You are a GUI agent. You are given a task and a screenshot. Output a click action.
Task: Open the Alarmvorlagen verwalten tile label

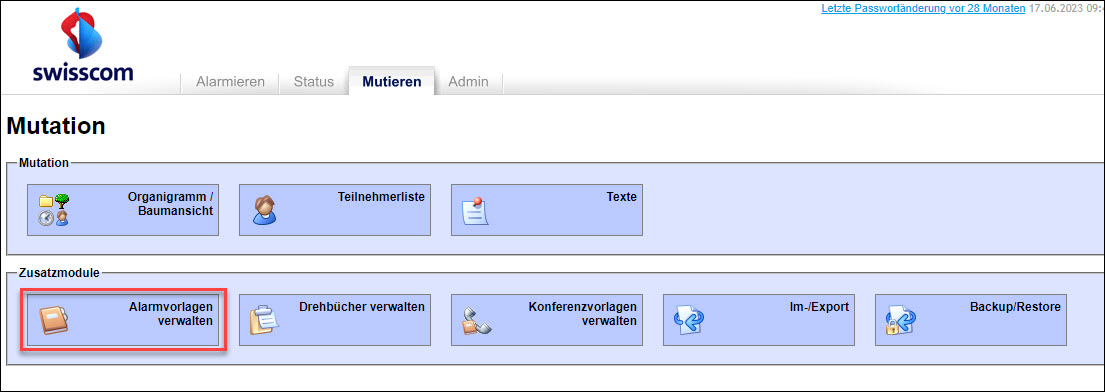pos(171,314)
